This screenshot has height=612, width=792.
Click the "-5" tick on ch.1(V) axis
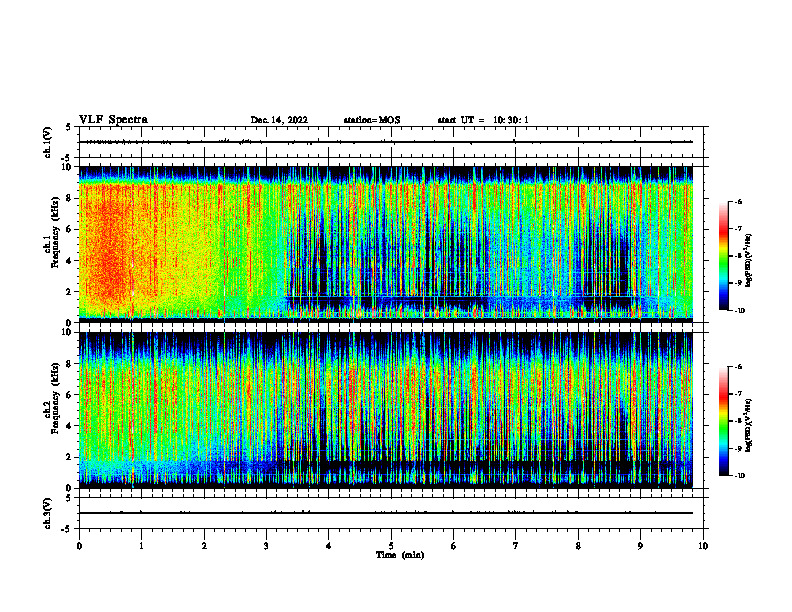(67, 159)
